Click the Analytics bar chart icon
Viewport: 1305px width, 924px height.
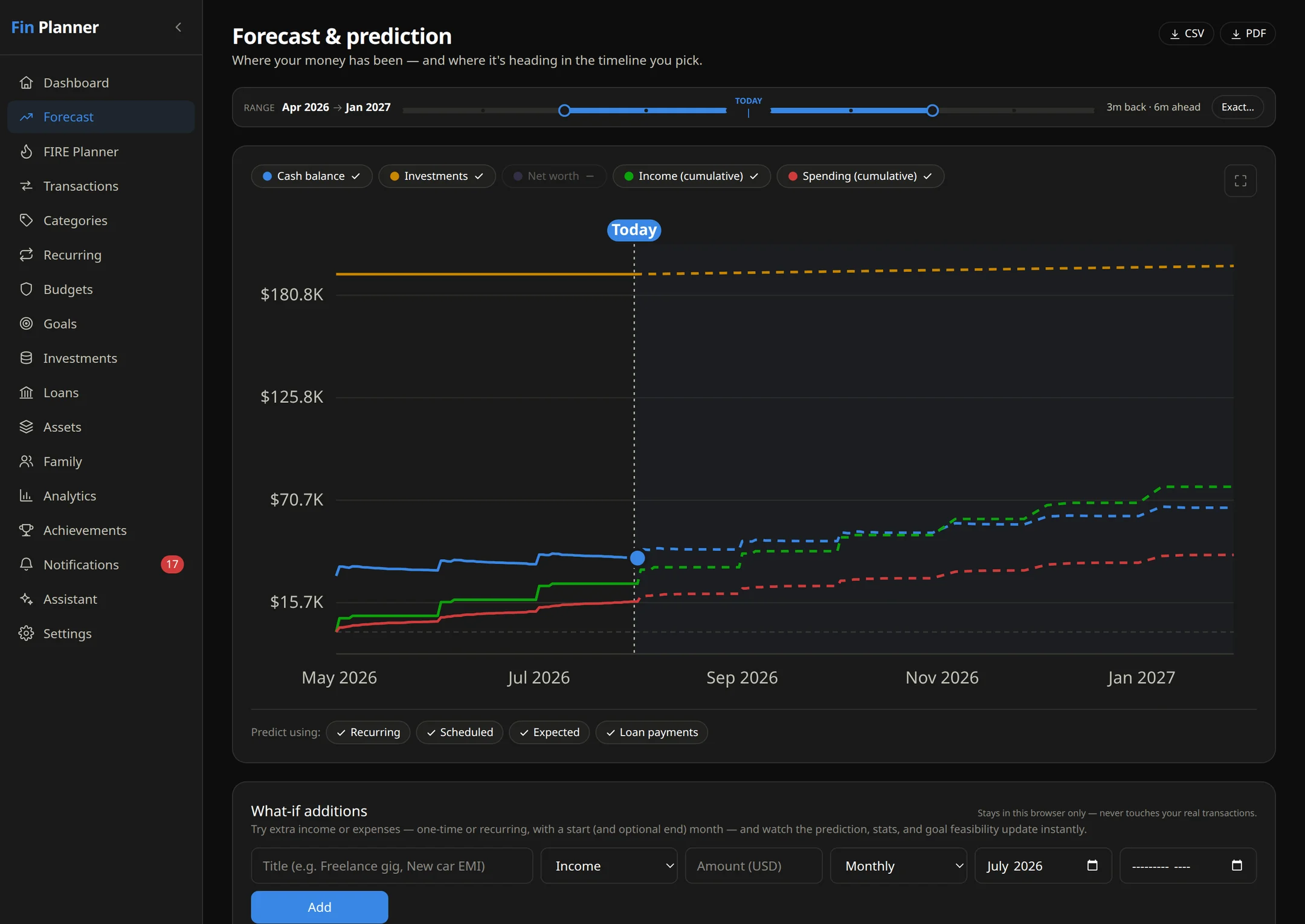(x=26, y=496)
